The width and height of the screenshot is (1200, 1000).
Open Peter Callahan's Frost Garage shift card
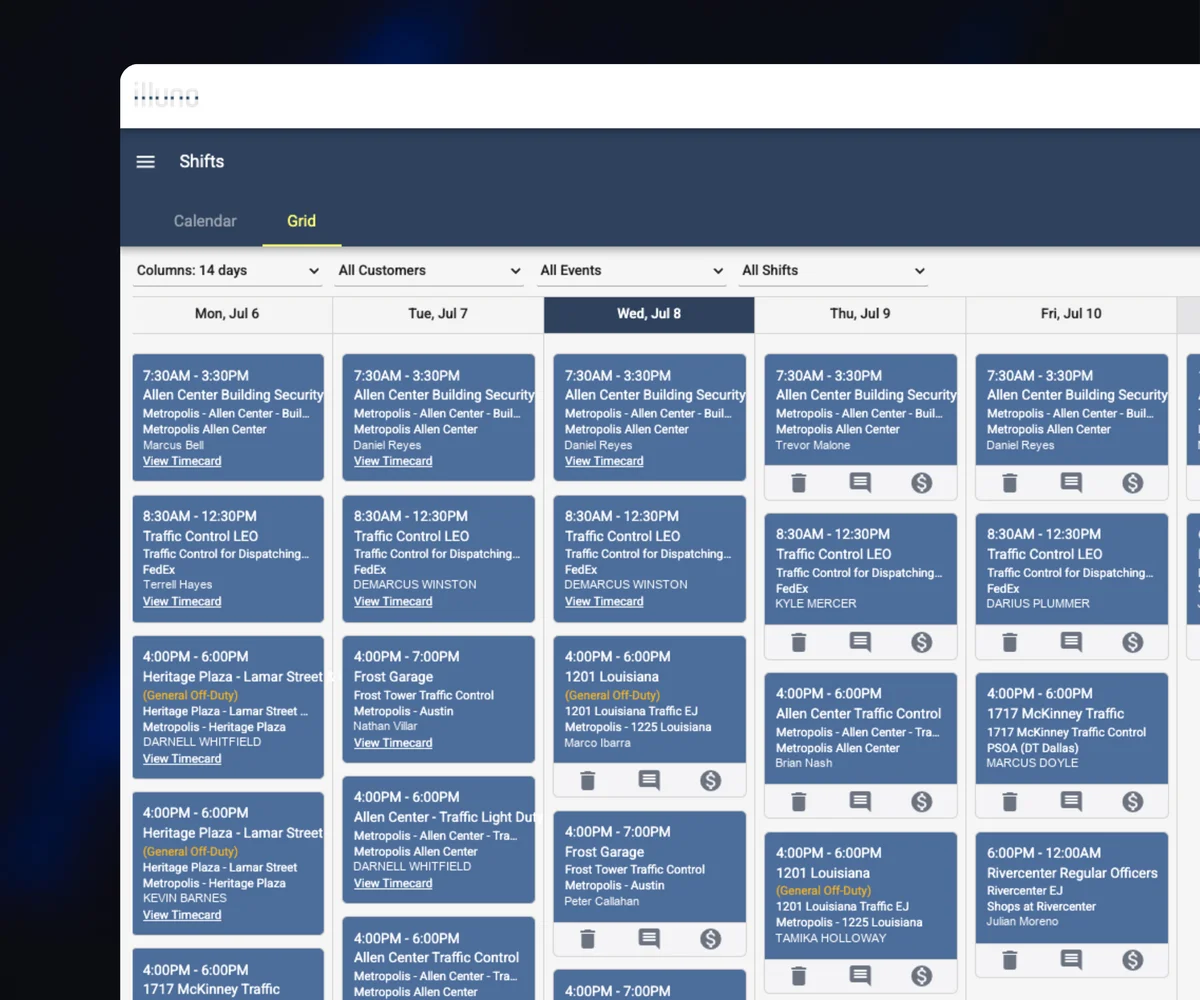(649, 866)
